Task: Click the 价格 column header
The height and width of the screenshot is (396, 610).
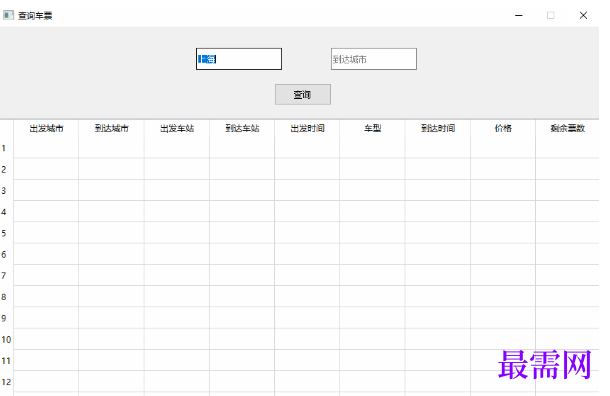Action: coord(503,128)
